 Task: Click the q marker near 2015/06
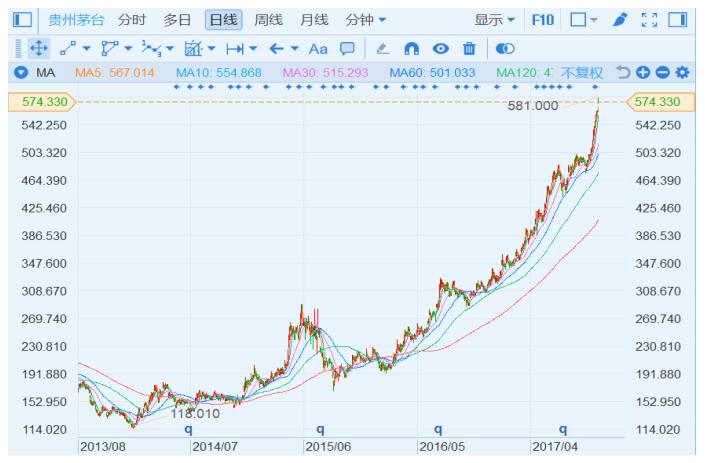pos(320,430)
